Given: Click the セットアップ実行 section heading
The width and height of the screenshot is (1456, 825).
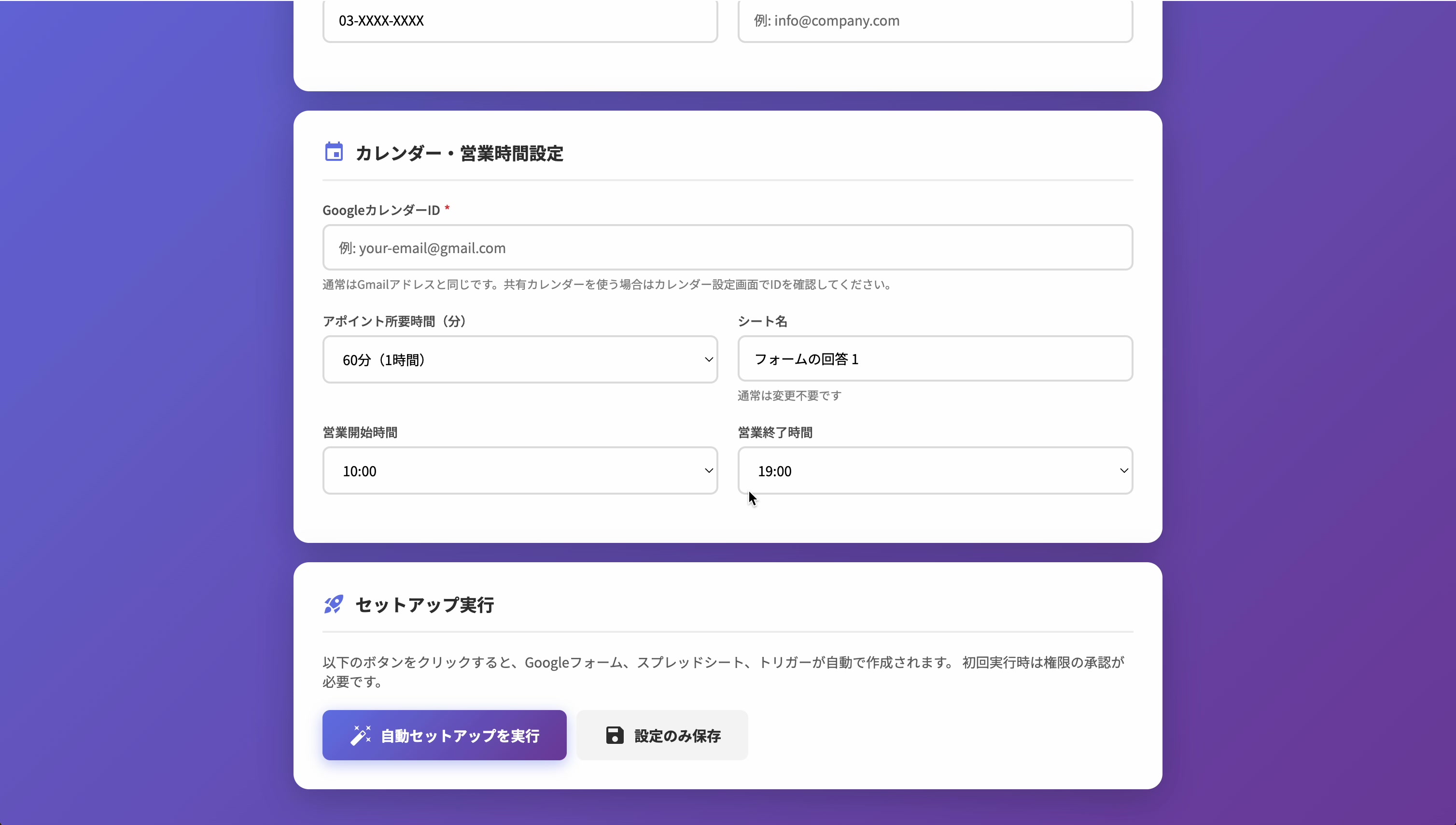Looking at the screenshot, I should coord(424,605).
